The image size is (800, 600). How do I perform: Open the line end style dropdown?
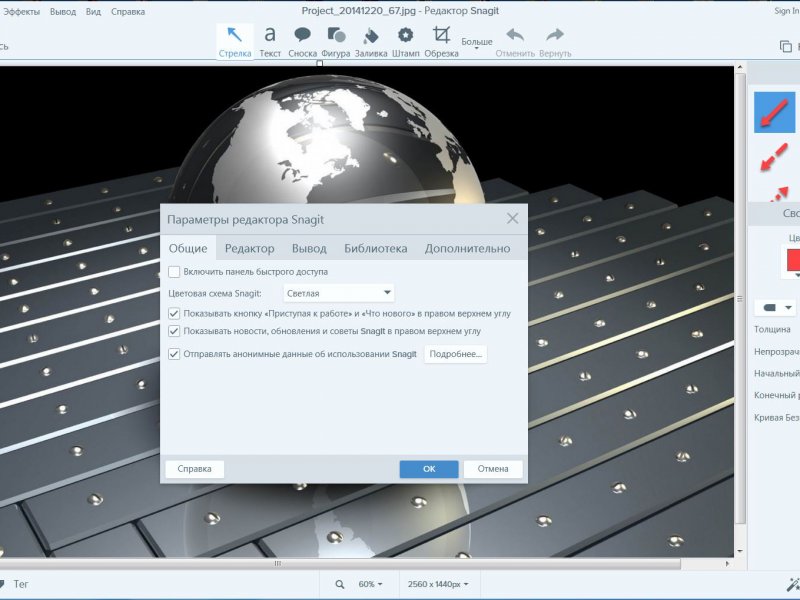pos(776,308)
